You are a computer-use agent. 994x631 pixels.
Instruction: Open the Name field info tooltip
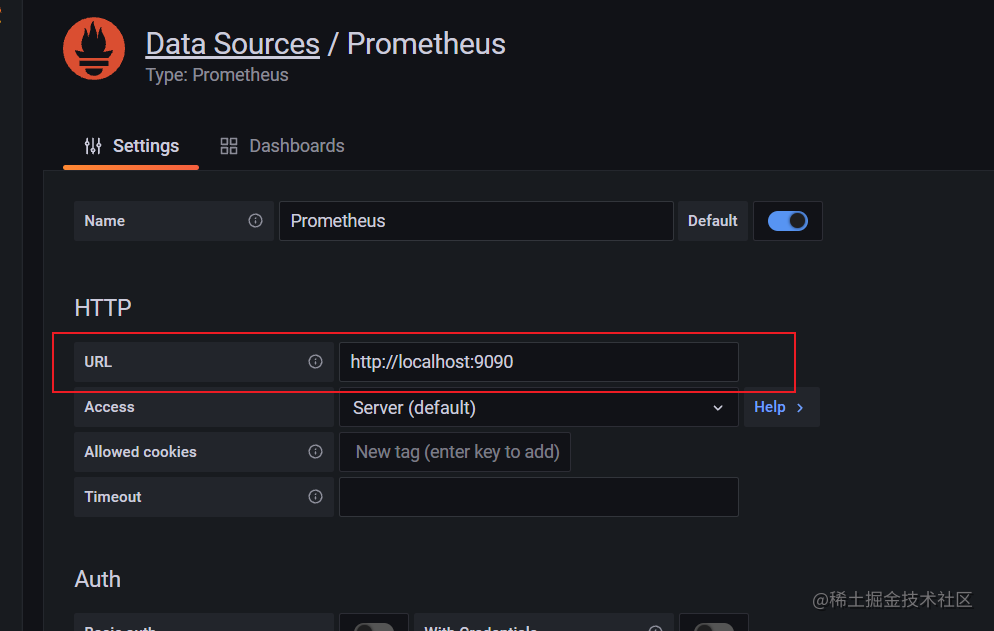tap(255, 221)
